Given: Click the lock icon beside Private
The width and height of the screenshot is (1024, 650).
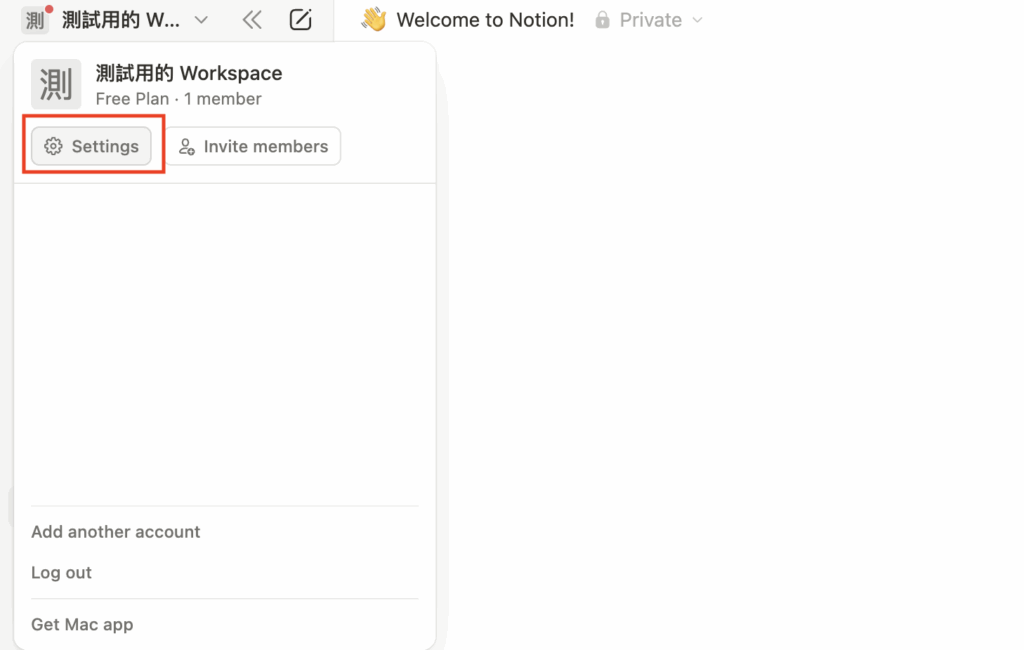Looking at the screenshot, I should (x=602, y=20).
